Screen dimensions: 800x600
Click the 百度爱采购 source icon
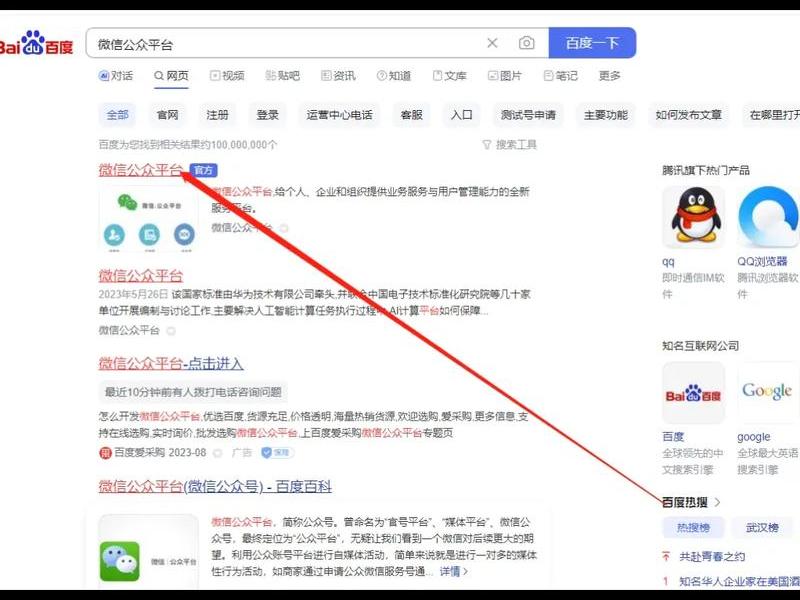pyautogui.click(x=105, y=453)
